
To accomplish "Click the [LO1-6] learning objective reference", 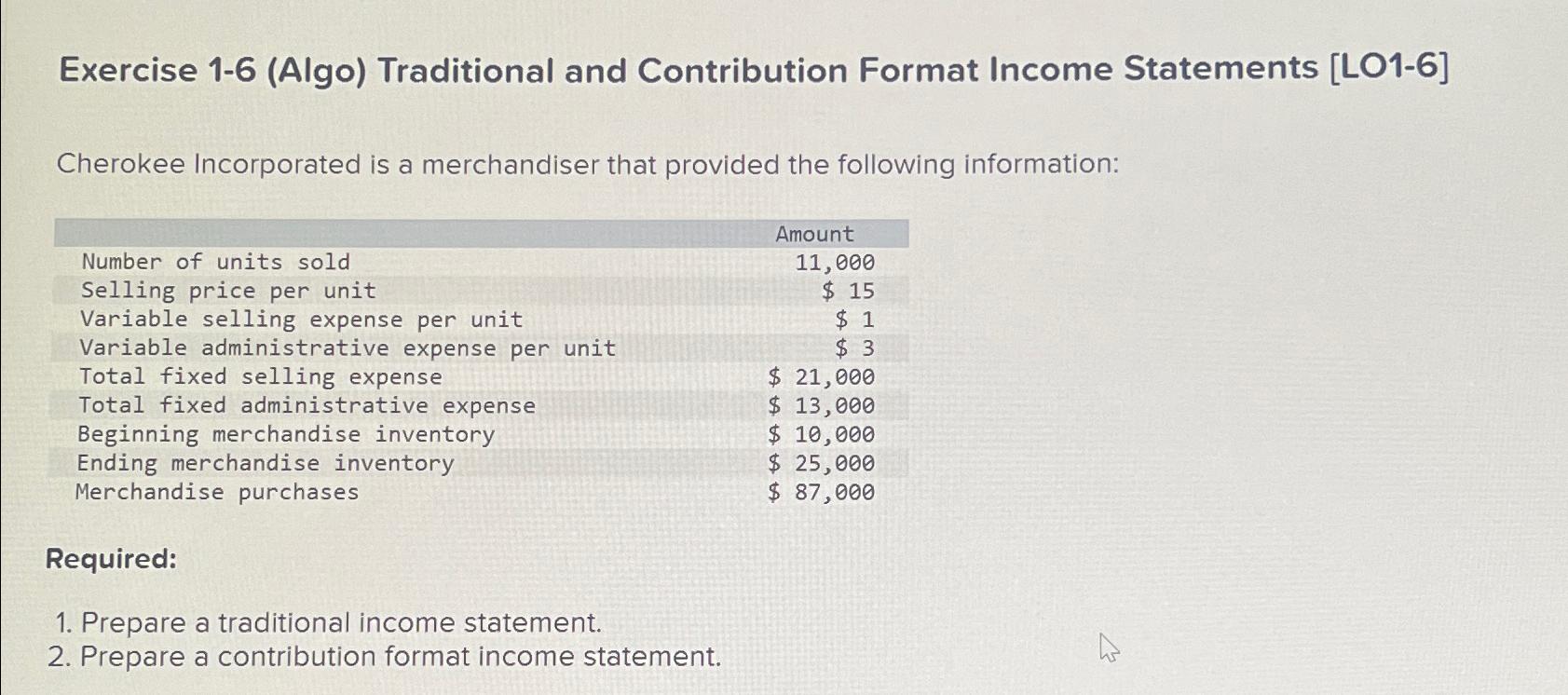I will pos(1390,68).
